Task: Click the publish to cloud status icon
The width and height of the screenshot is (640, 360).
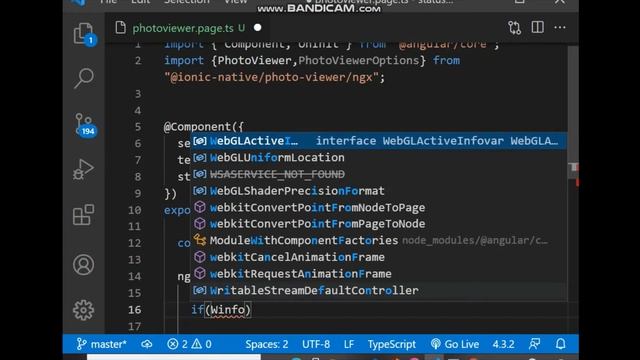Action: (x=147, y=344)
